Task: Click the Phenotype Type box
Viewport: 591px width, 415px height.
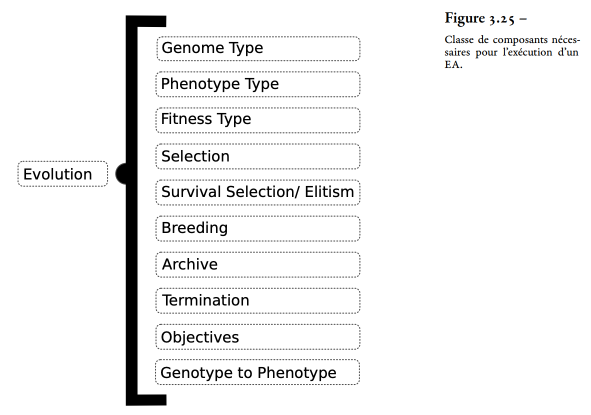Action: [258, 84]
